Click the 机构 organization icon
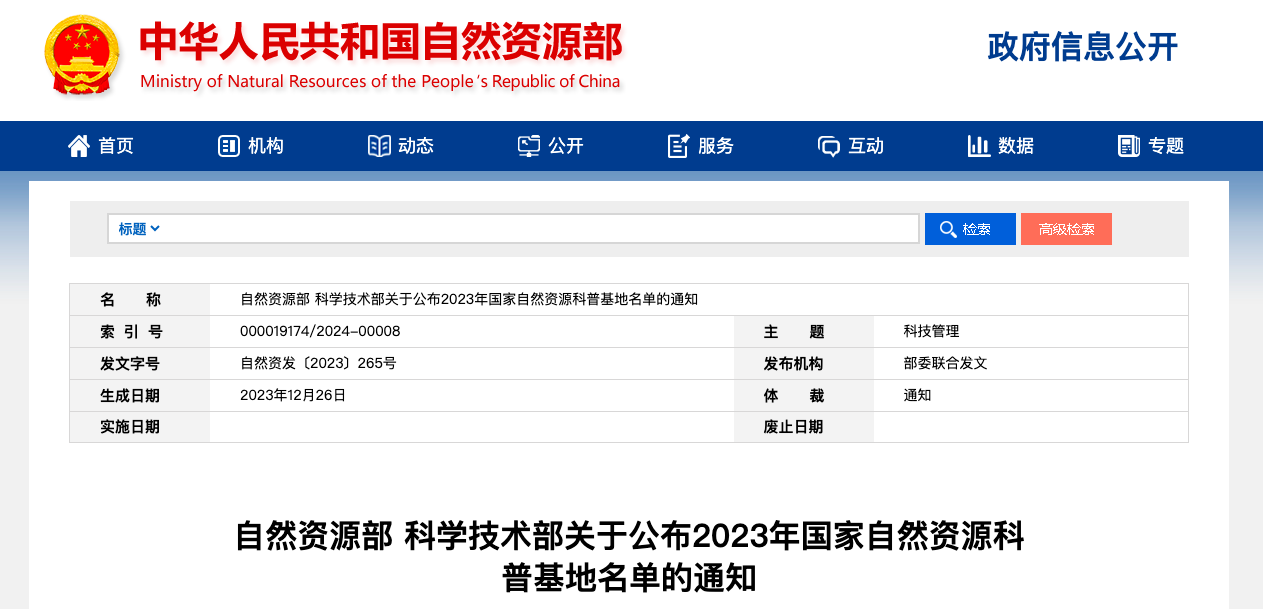This screenshot has width=1263, height=609. coord(228,146)
